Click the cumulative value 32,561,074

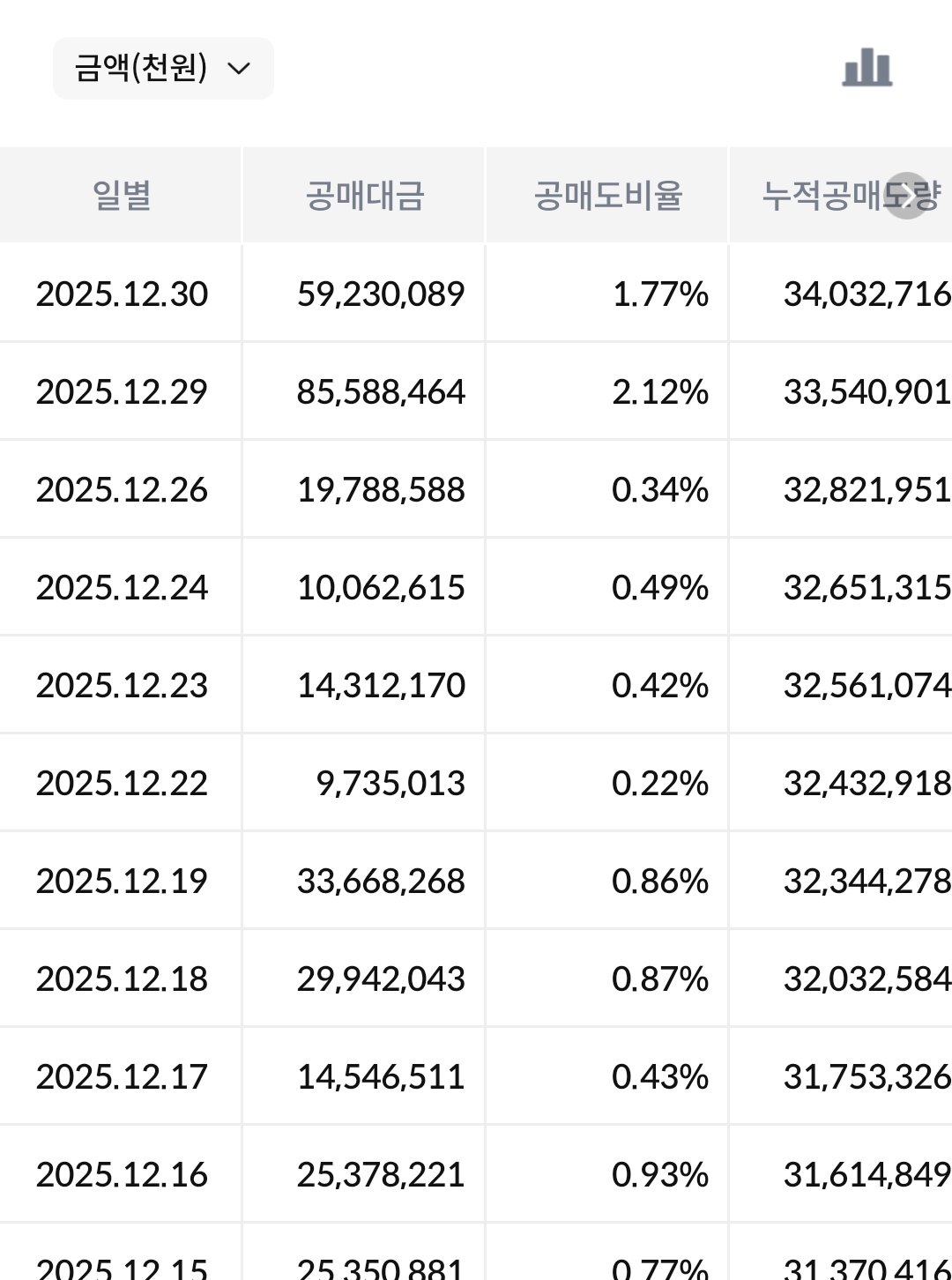[x=867, y=685]
